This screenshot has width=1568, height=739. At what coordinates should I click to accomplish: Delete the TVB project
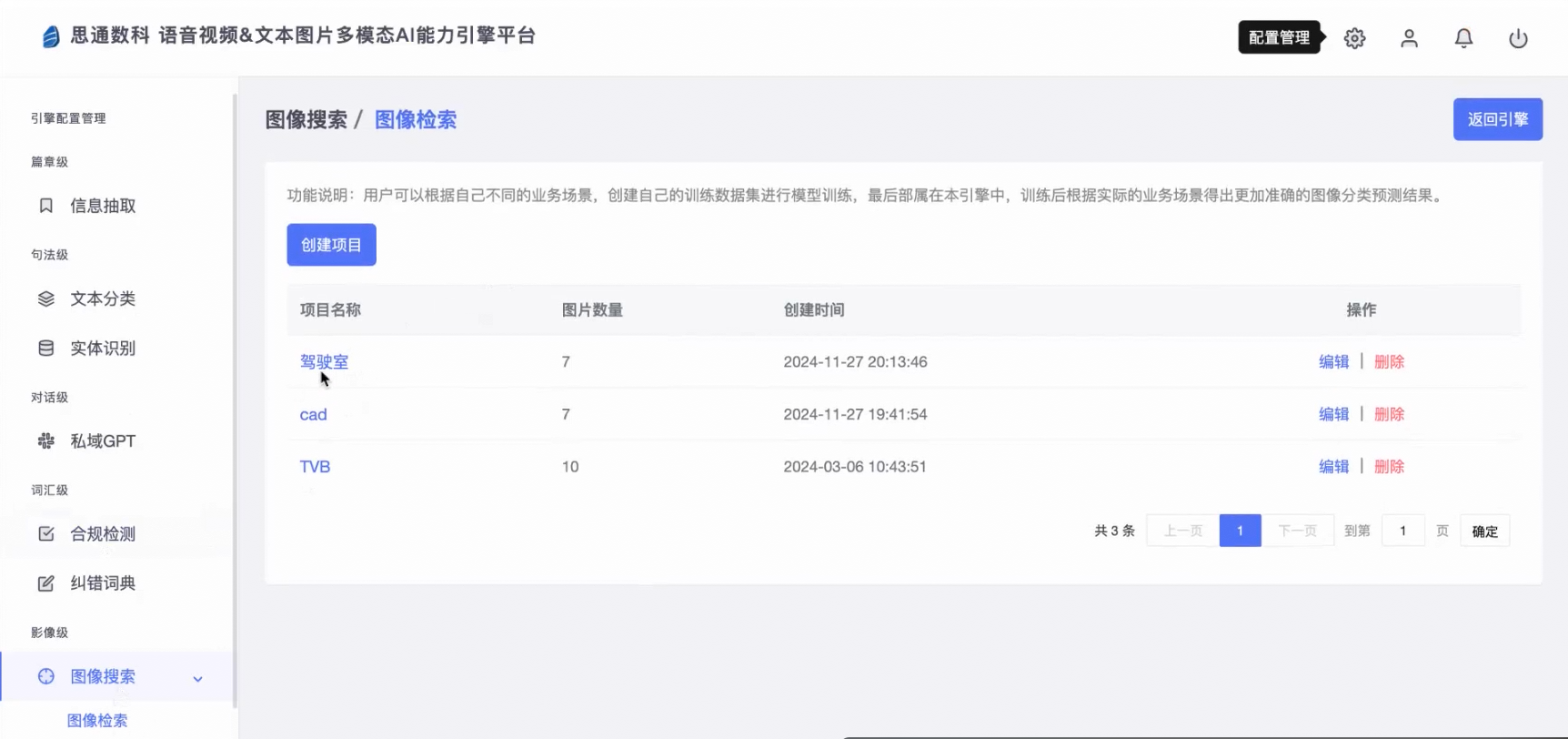pos(1389,467)
